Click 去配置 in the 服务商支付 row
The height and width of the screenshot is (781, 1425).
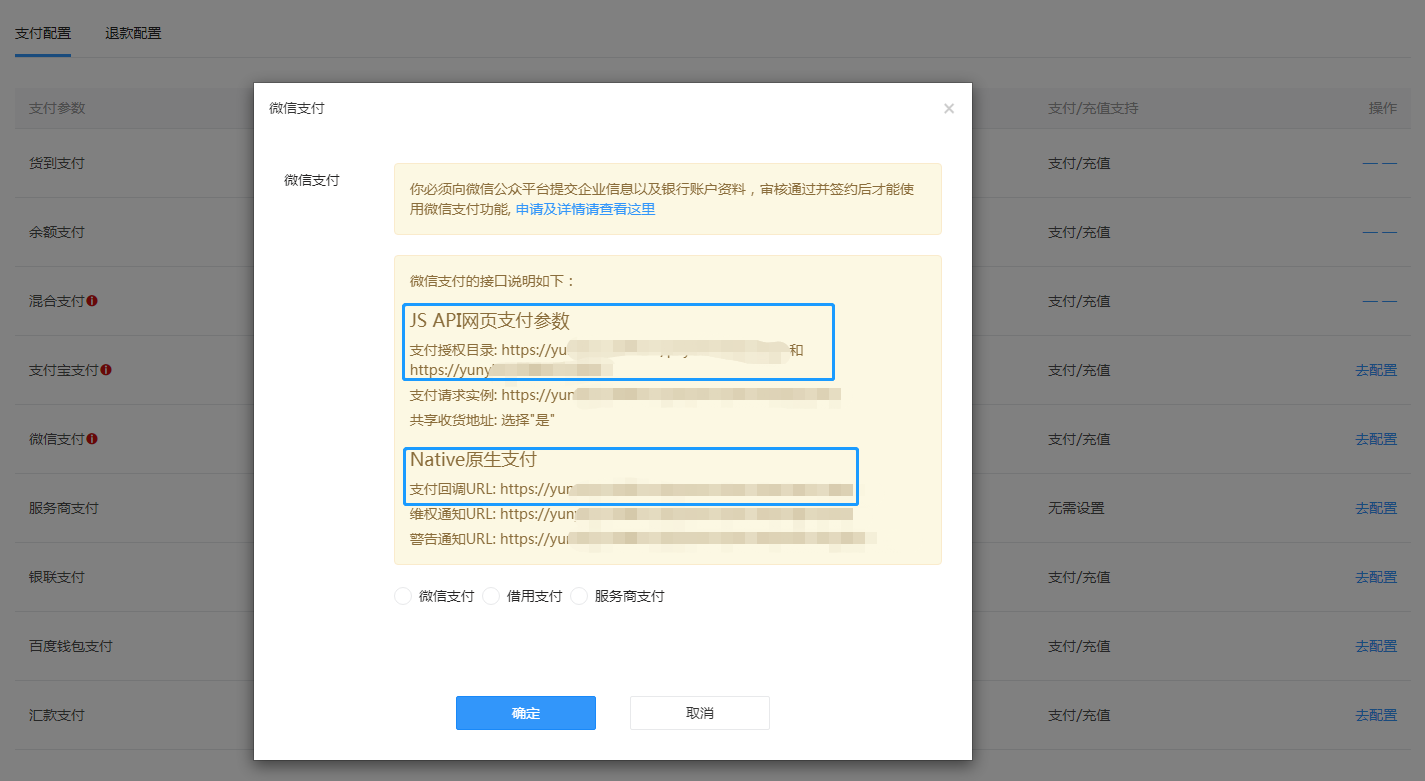click(1376, 508)
